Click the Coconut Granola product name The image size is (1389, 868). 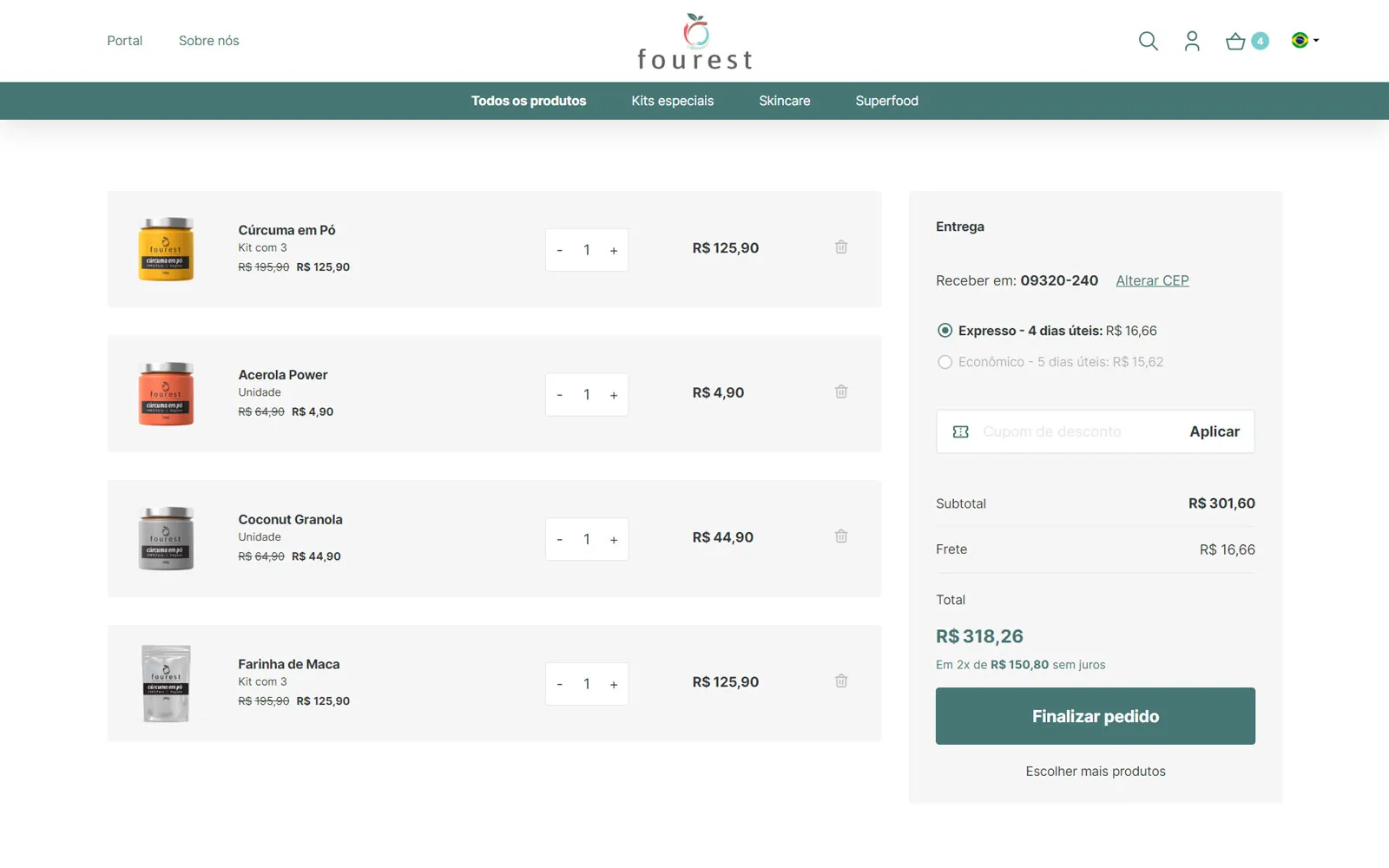click(x=290, y=519)
